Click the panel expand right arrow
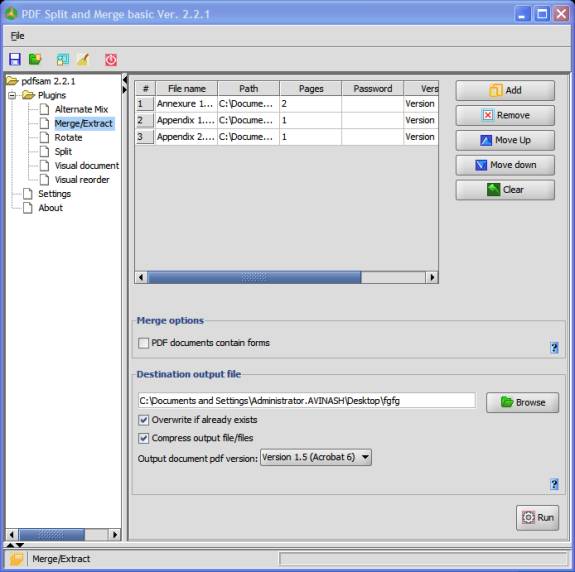This screenshot has height=572, width=575. coord(125,89)
